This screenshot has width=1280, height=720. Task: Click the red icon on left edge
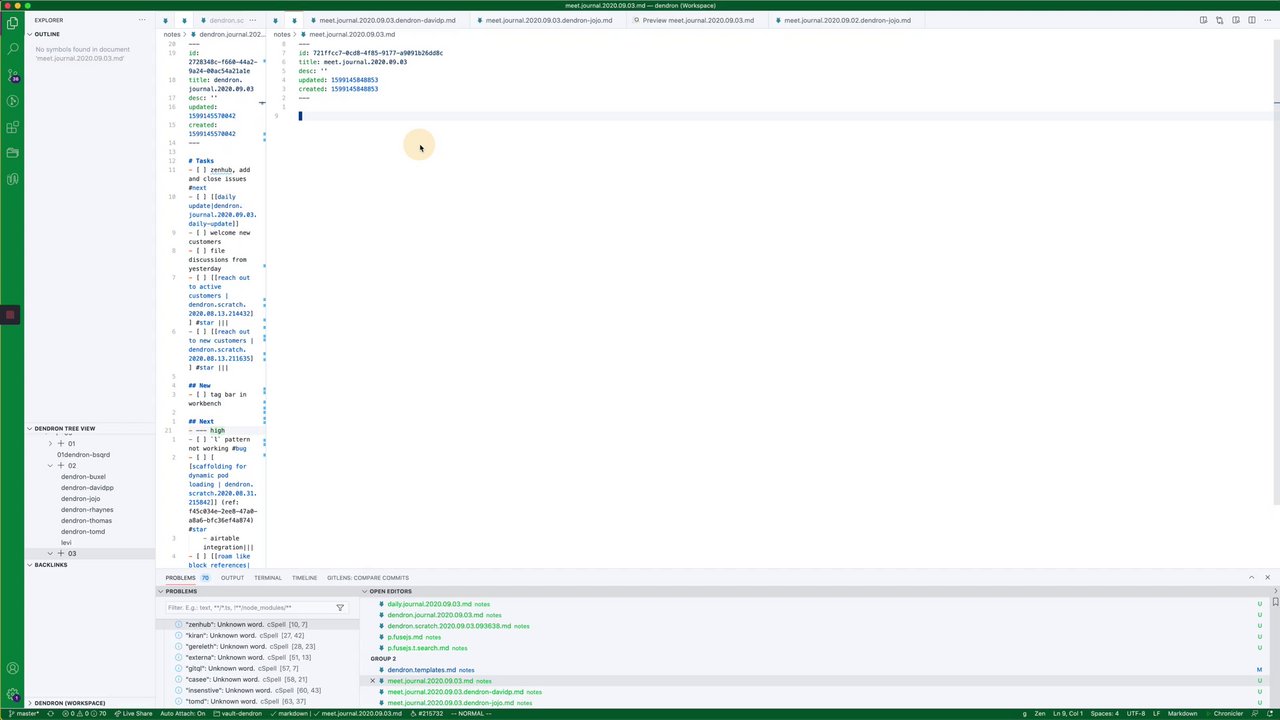[11, 315]
